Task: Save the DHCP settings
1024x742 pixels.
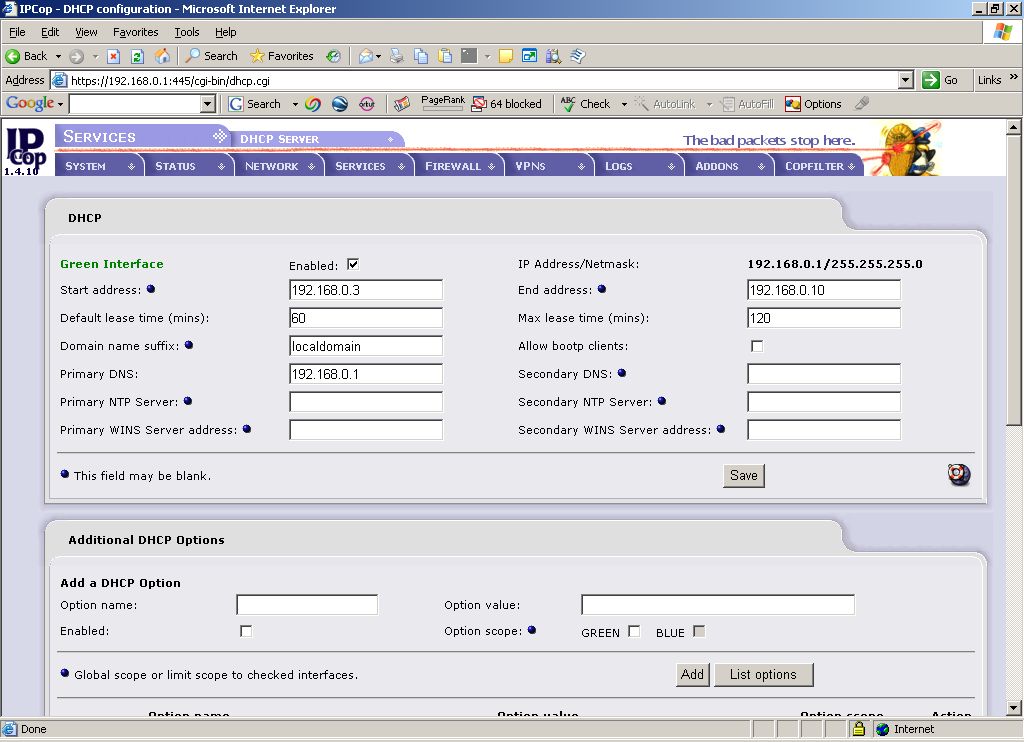Action: 744,476
